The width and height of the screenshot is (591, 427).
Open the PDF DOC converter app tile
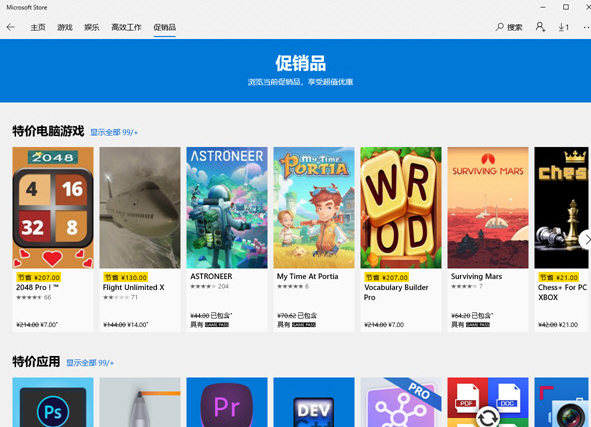488,402
